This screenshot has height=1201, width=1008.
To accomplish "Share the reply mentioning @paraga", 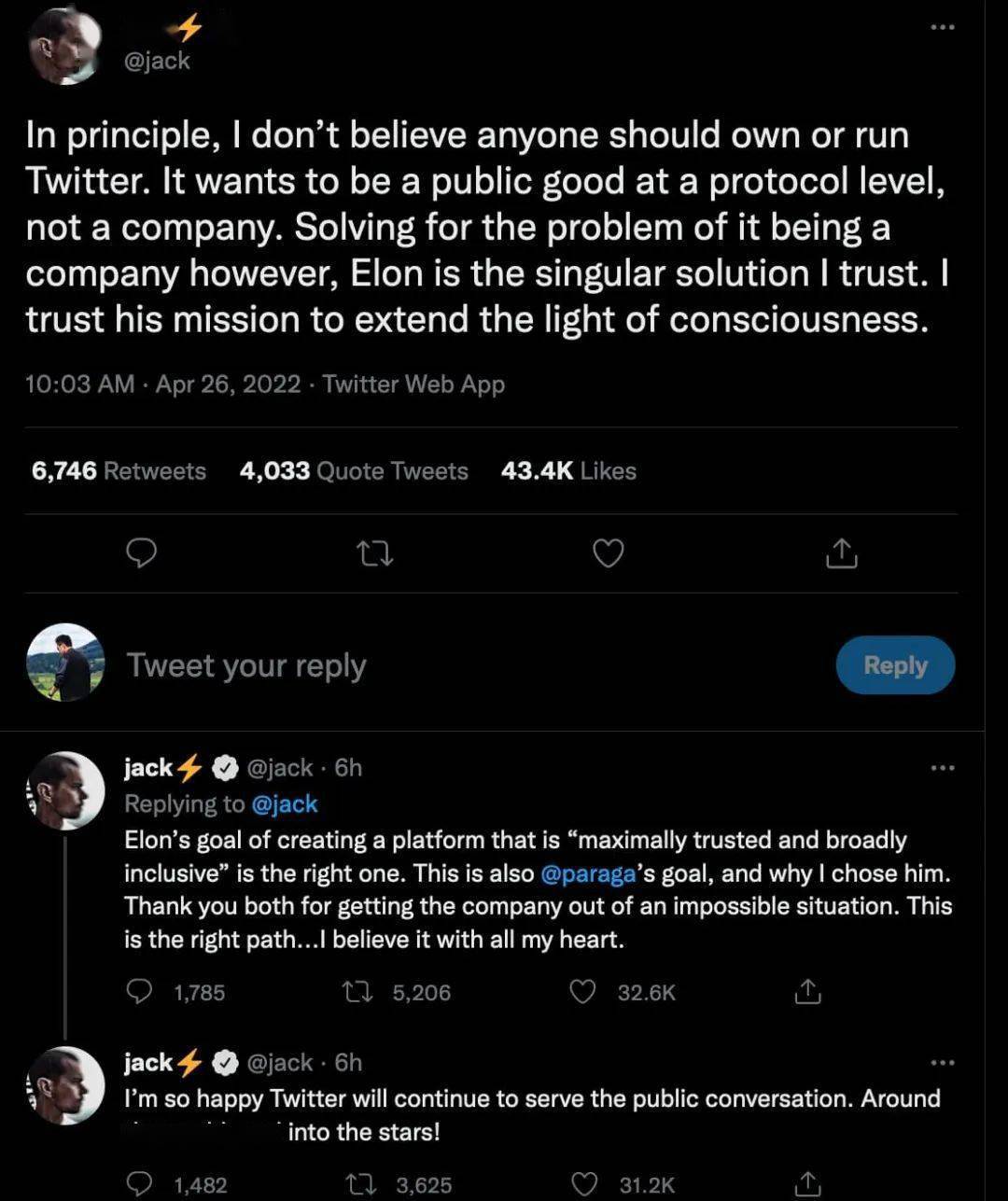I will pos(807,992).
